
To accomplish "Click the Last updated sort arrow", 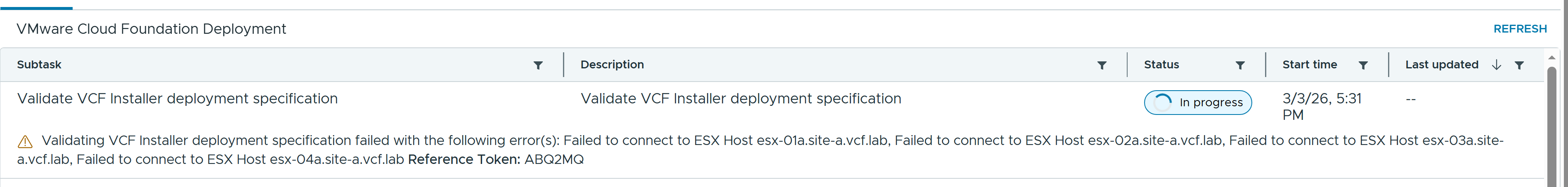I will (1496, 65).
